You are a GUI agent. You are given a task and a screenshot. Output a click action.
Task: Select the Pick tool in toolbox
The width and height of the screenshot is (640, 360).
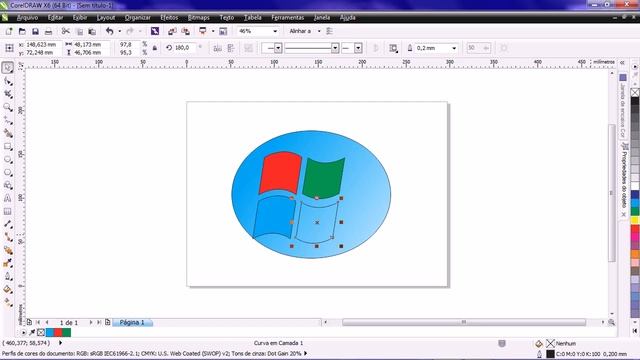[x=8, y=68]
